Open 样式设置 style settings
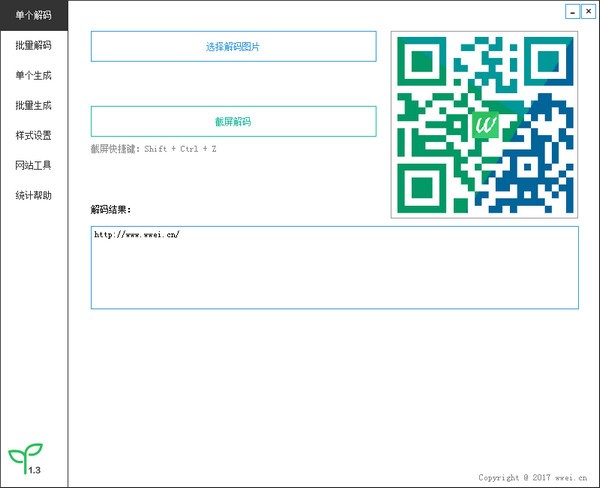 (x=33, y=135)
